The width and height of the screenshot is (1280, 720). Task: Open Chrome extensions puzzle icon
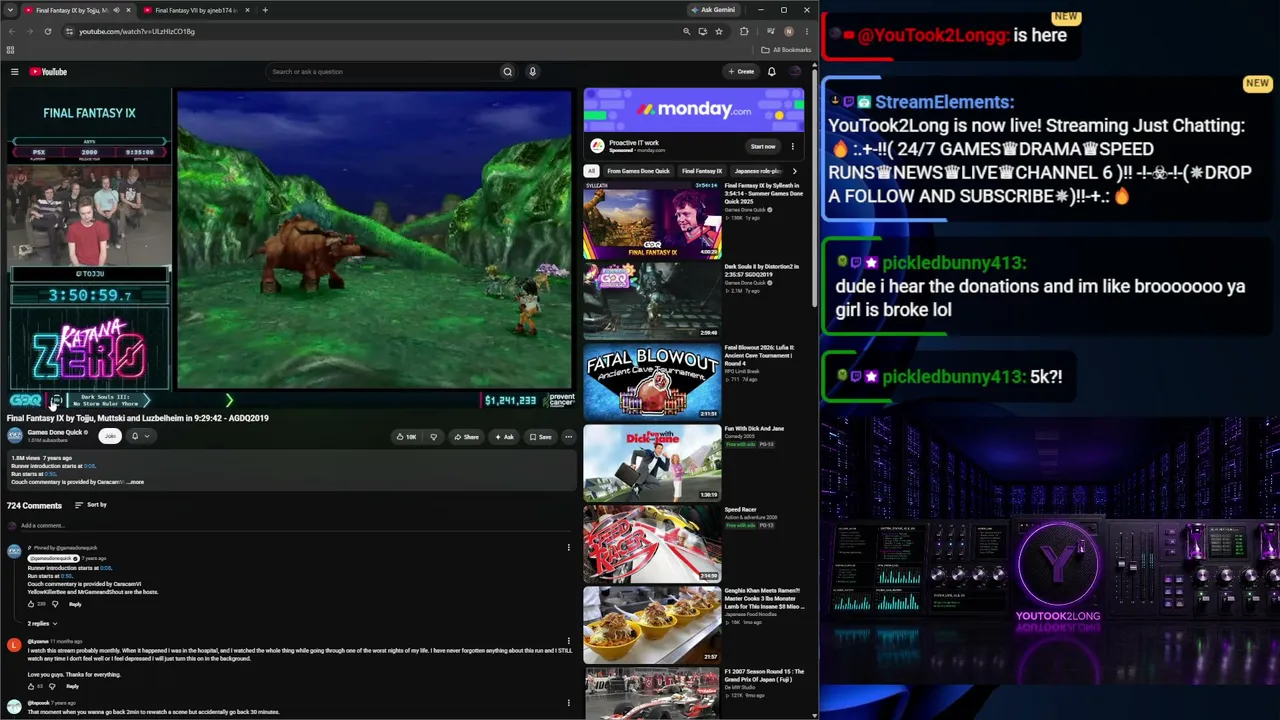744,31
